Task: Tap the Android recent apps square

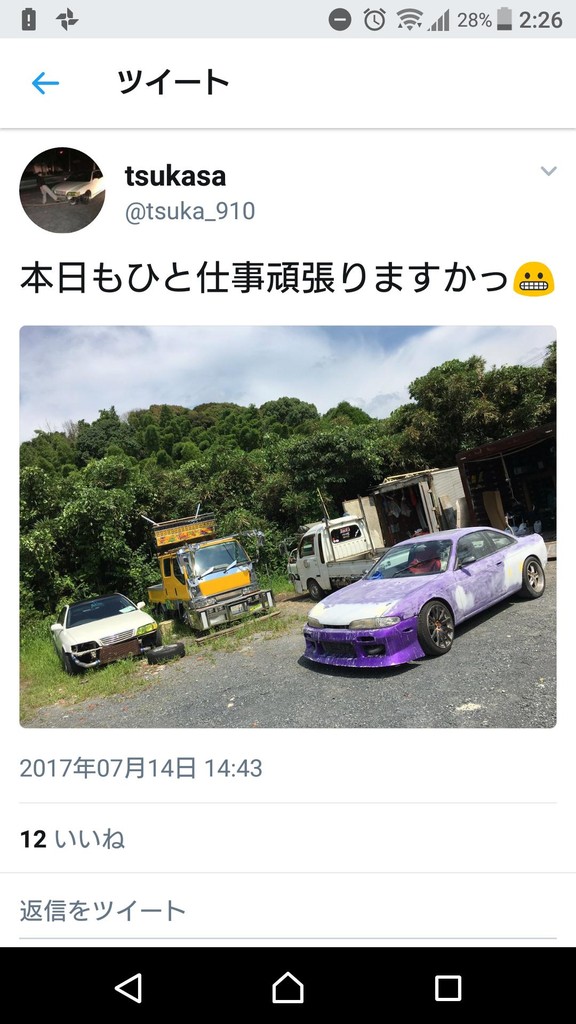Action: (448, 987)
